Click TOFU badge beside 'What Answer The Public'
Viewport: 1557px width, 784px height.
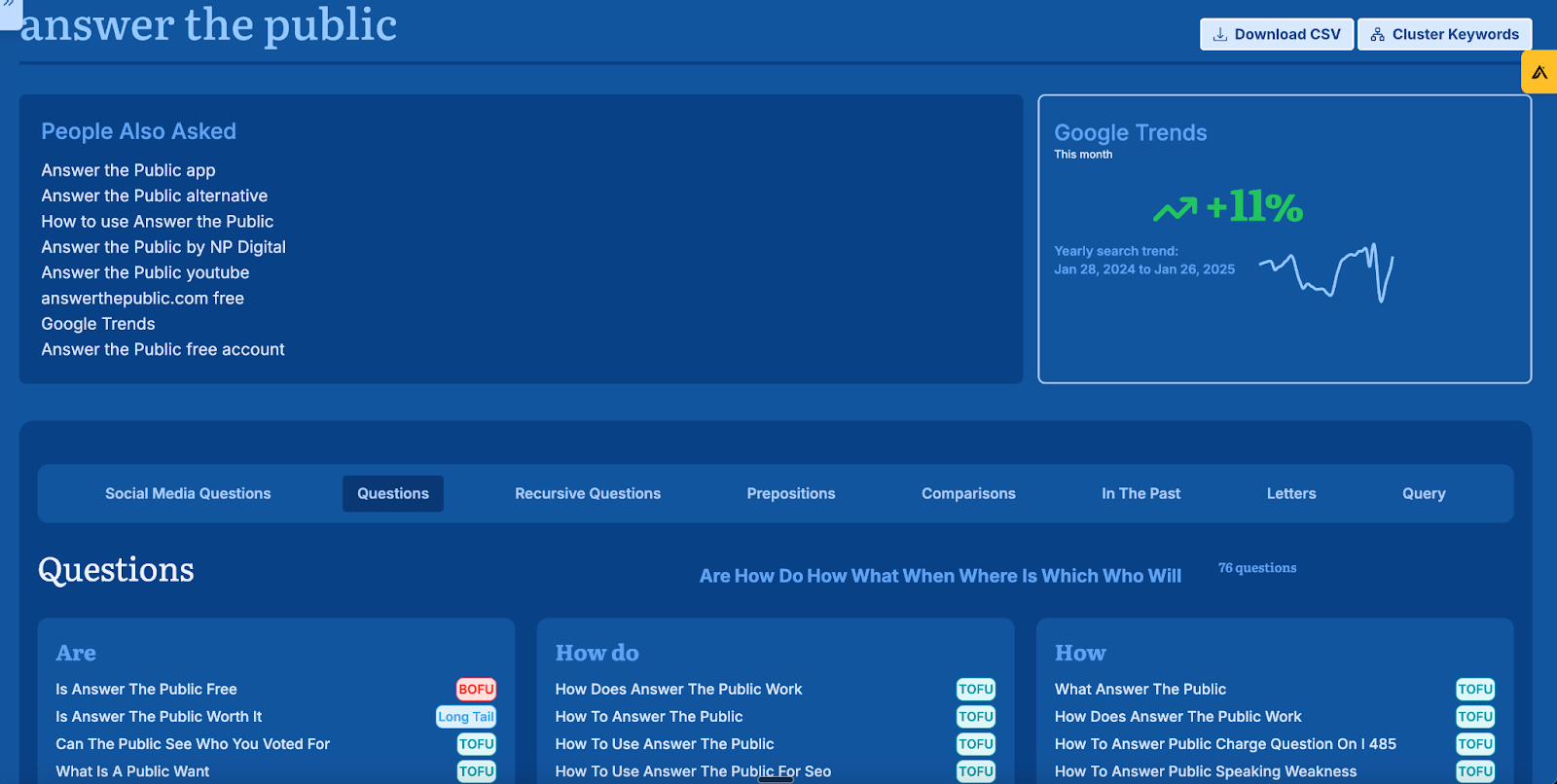pyautogui.click(x=1475, y=689)
